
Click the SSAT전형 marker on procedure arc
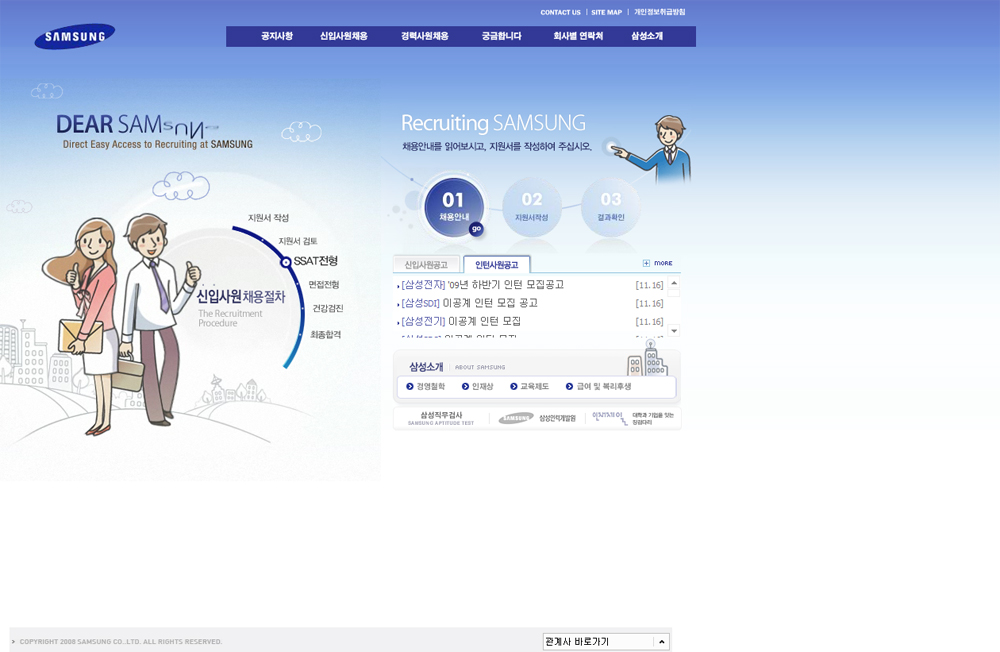point(286,262)
